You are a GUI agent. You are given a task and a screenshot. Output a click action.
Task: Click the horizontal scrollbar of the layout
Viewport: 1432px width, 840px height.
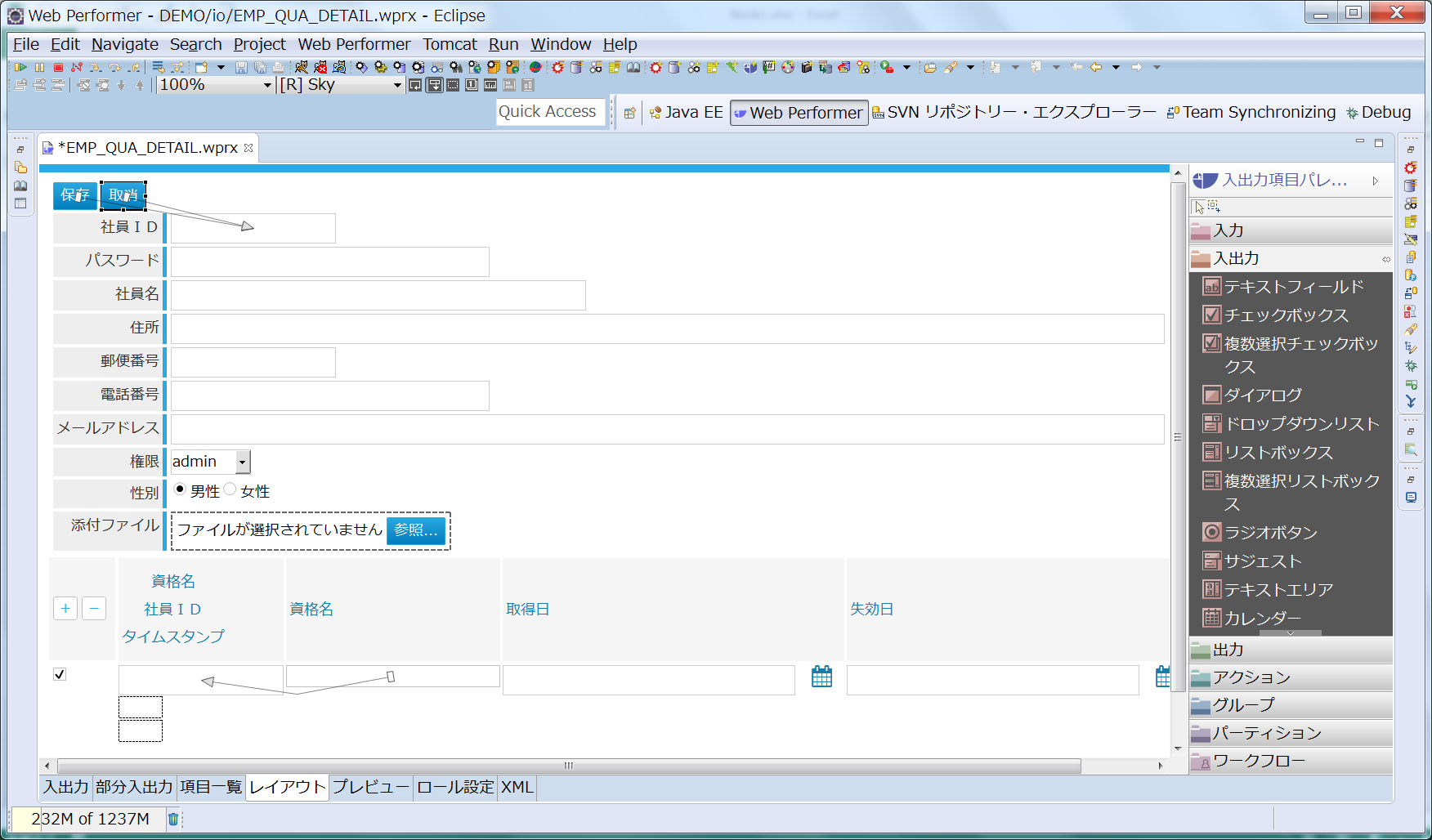point(568,766)
